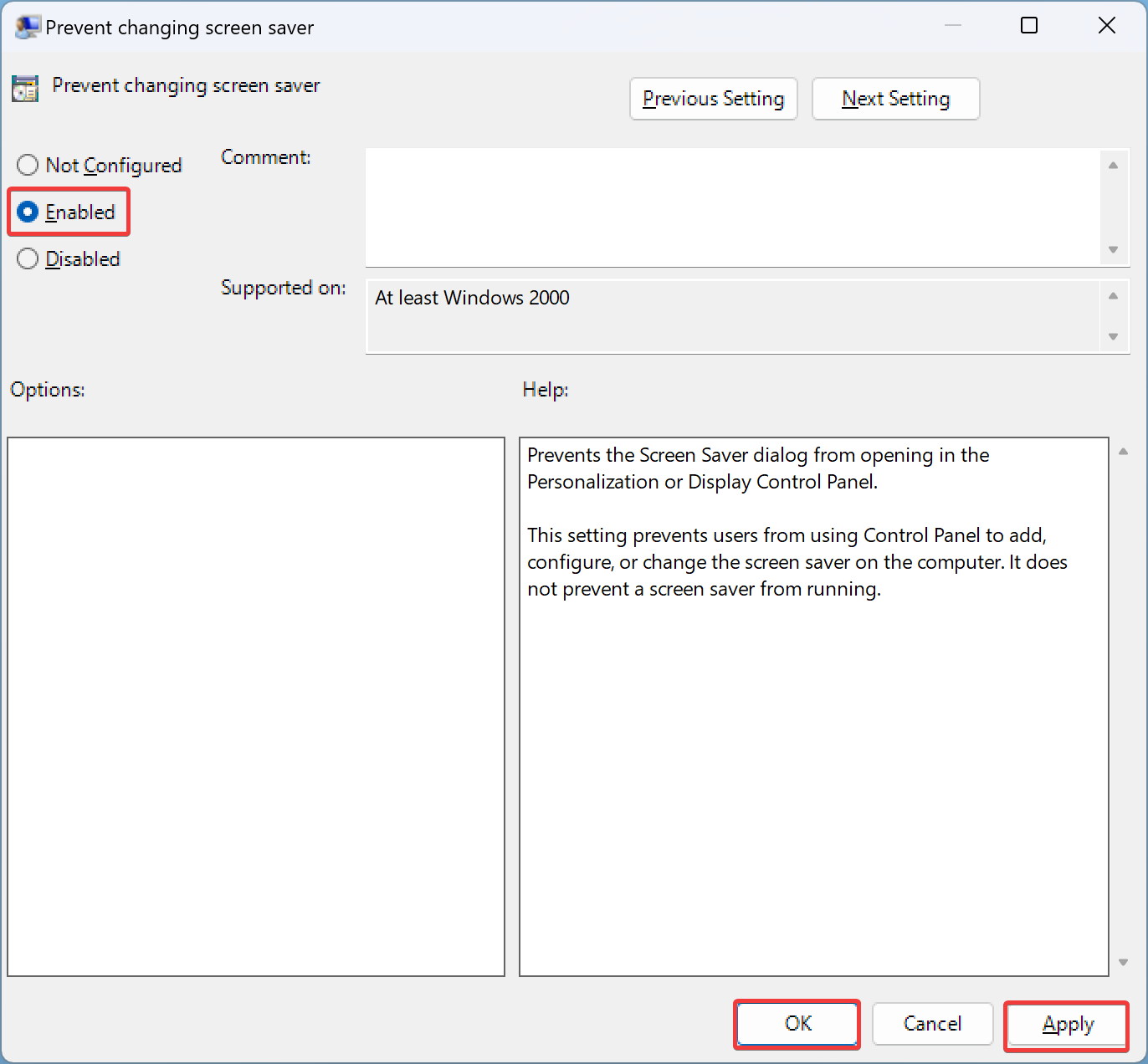Go to Previous Setting
This screenshot has height=1064, width=1148.
[x=713, y=99]
